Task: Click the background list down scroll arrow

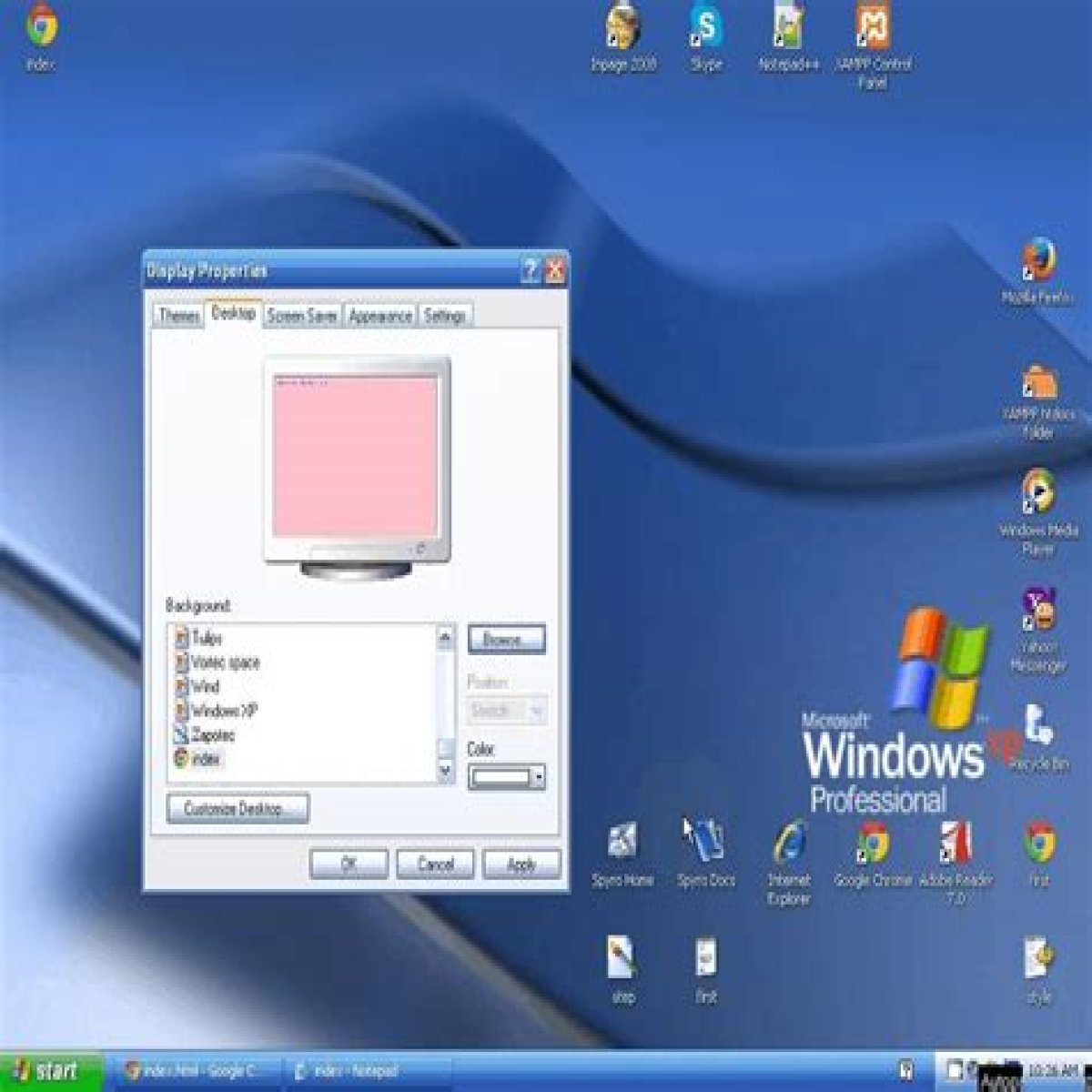Action: [x=445, y=771]
